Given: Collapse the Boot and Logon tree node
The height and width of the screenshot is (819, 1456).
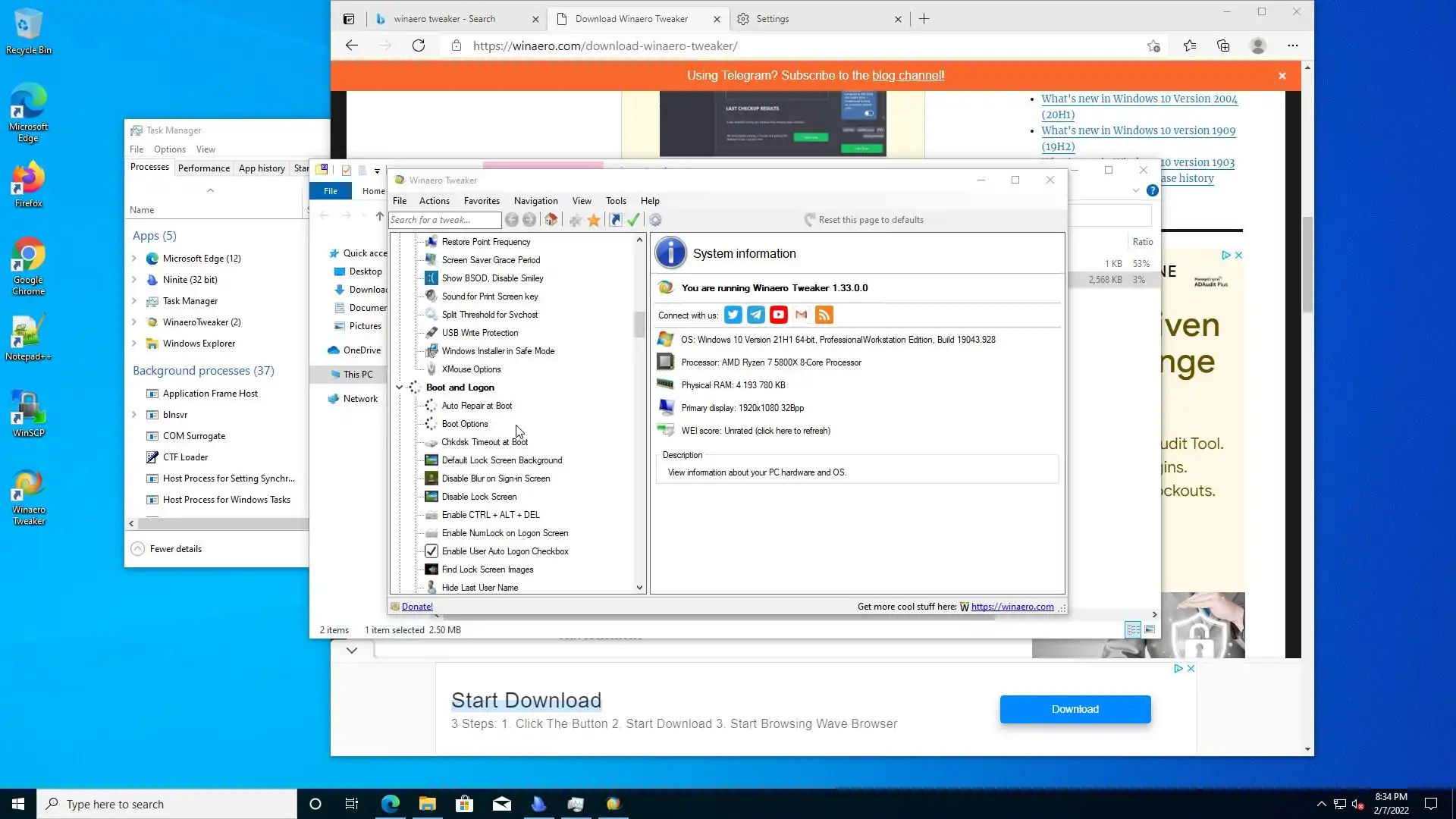Looking at the screenshot, I should (x=399, y=388).
